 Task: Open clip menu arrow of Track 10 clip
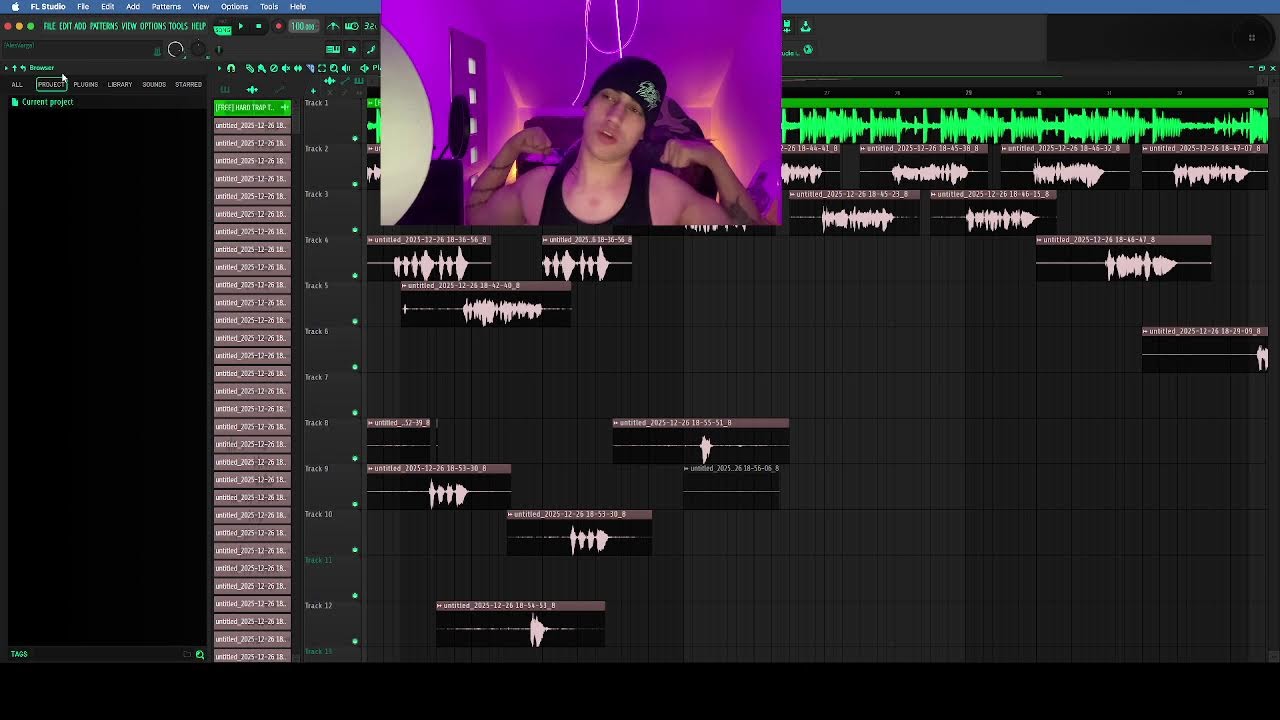coord(511,514)
